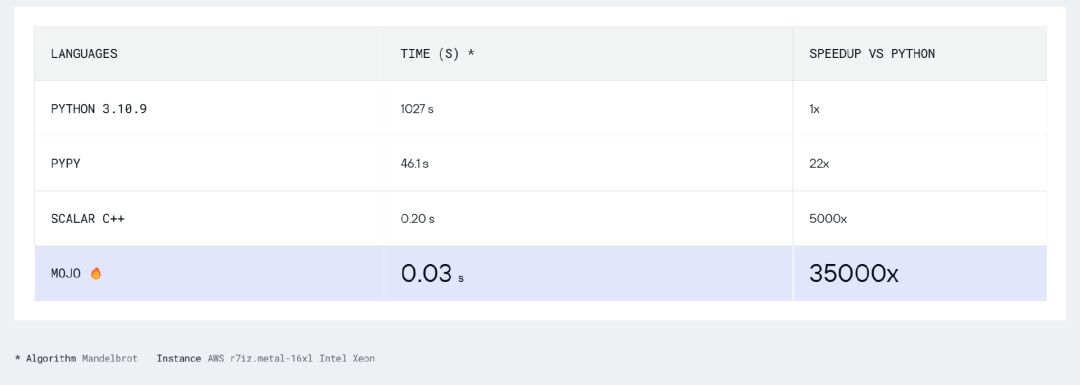1080x385 pixels.
Task: Select the SCALAR C++ row label
Action: coord(88,219)
